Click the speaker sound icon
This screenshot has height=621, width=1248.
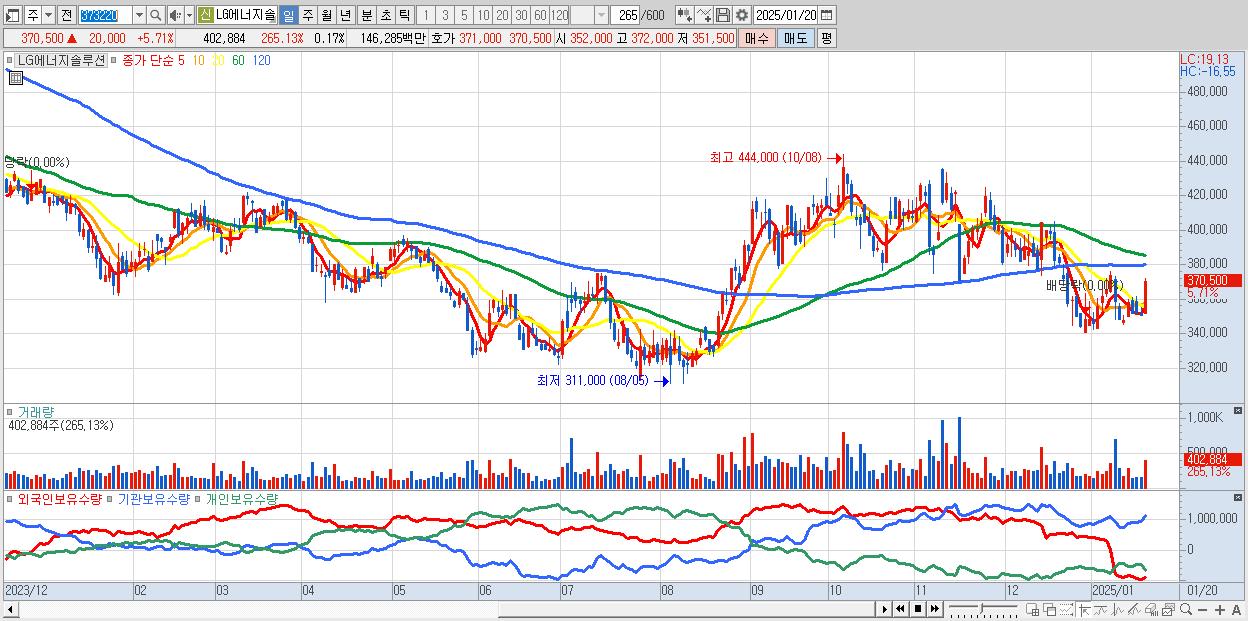coord(175,16)
